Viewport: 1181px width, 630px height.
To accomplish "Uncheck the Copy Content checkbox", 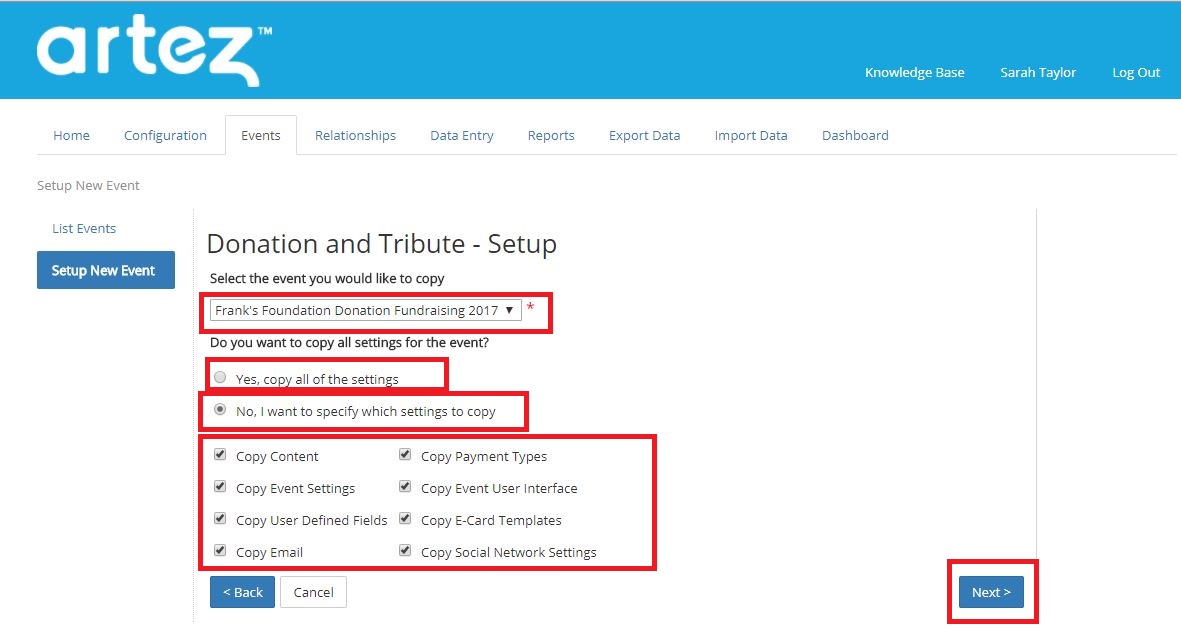I will (220, 454).
